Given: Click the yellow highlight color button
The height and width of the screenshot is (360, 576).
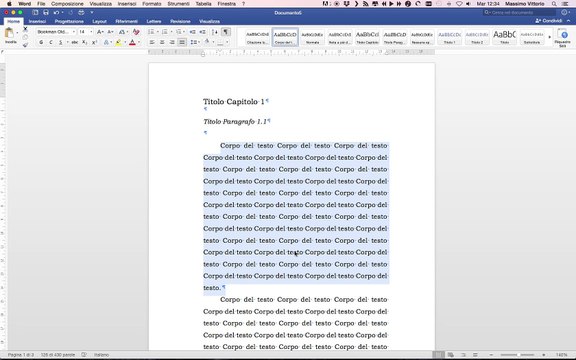Looking at the screenshot, I should [118, 43].
